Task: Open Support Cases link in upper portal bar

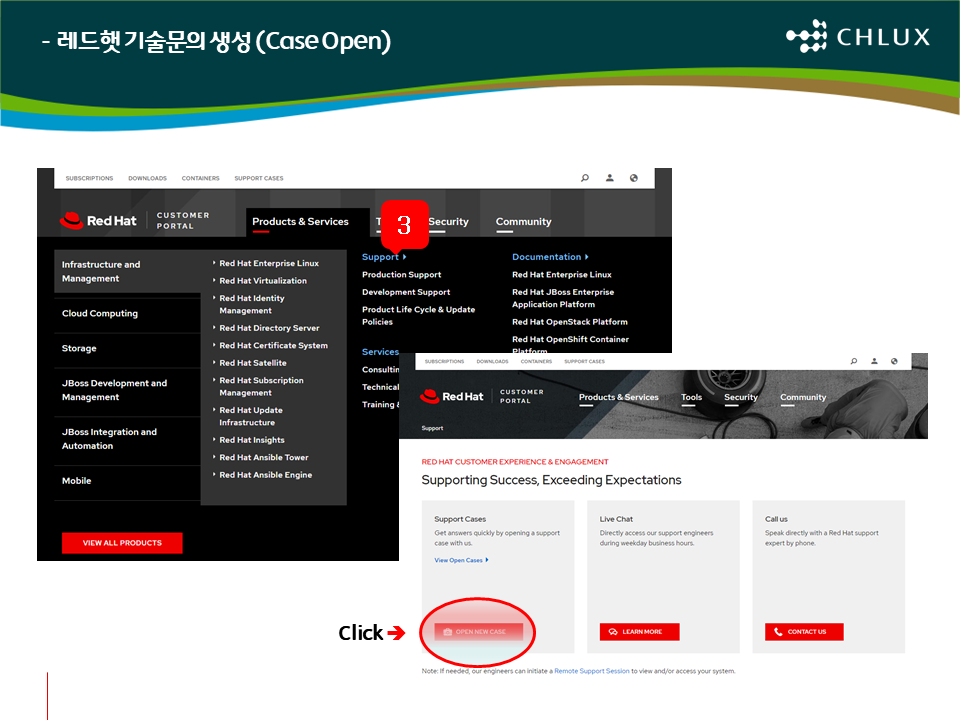Action: (x=259, y=178)
